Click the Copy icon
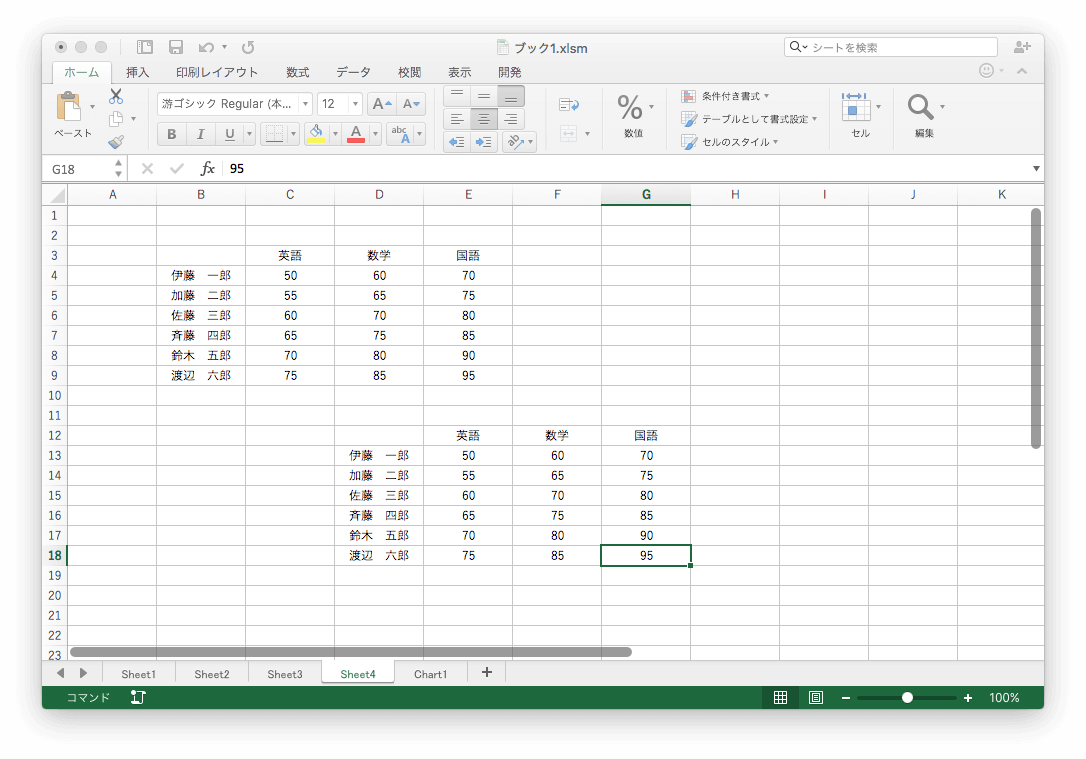The width and height of the screenshot is (1086, 759). (116, 119)
